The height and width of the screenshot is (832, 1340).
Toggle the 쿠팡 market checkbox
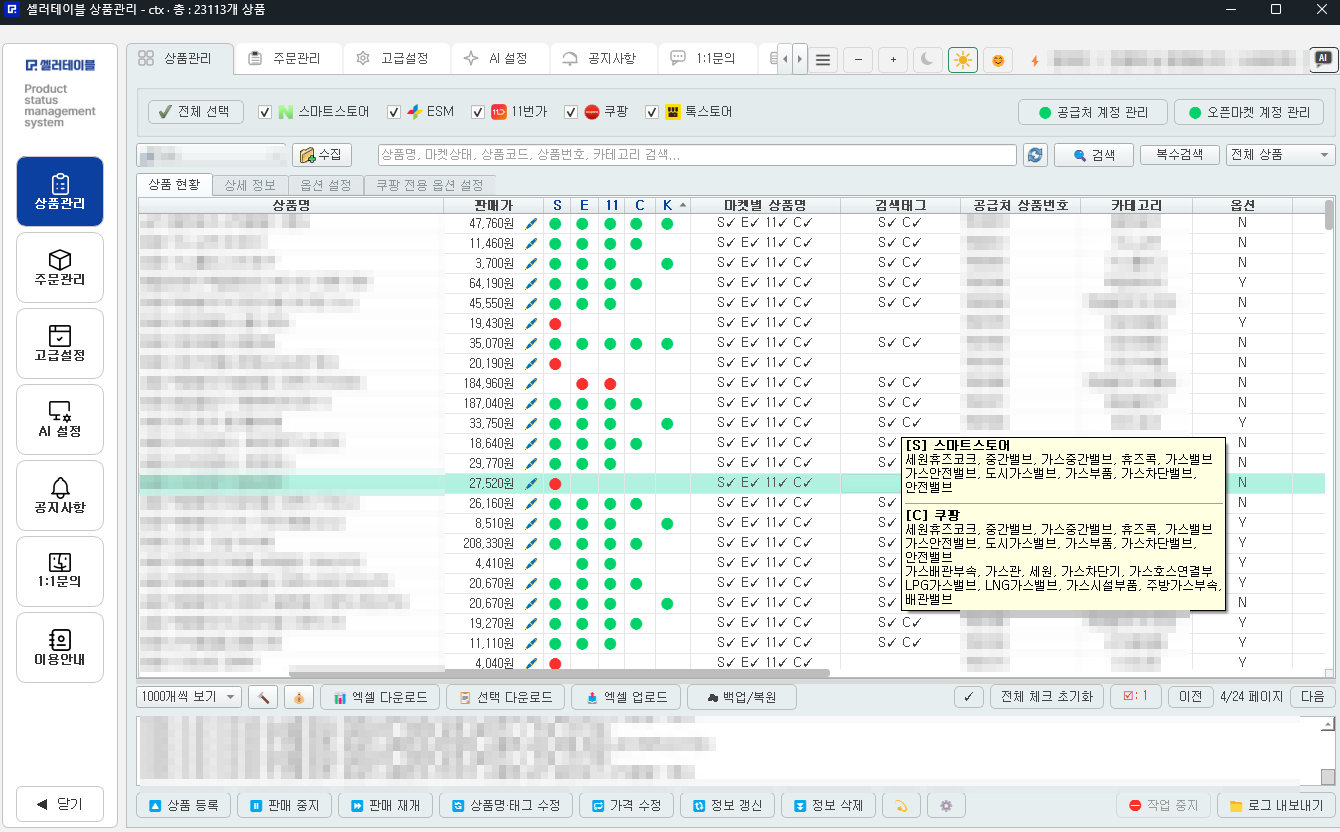coord(571,112)
